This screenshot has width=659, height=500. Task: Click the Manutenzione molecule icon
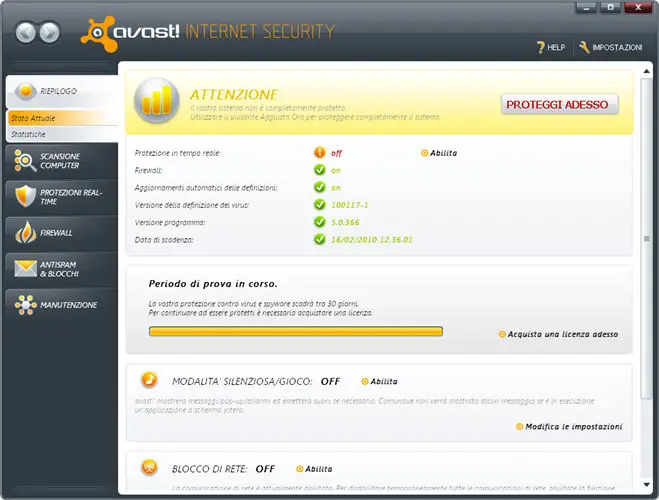point(26,305)
